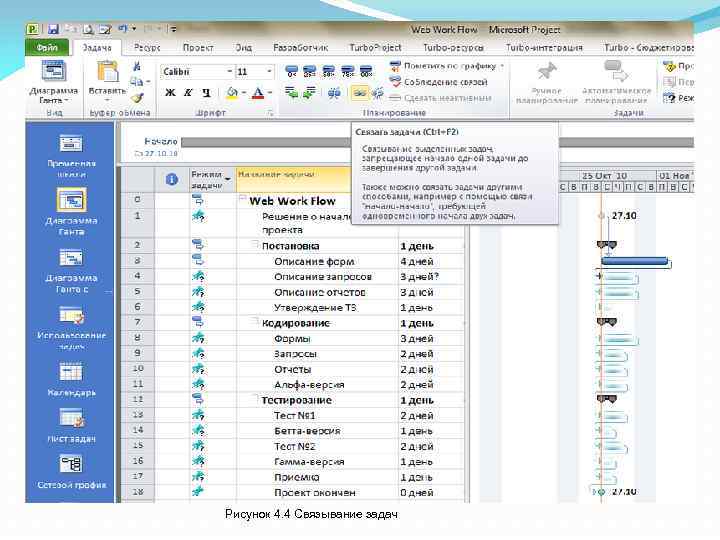Open the copy button dropdown arrow
The height and width of the screenshot is (540, 720).
pos(148,82)
